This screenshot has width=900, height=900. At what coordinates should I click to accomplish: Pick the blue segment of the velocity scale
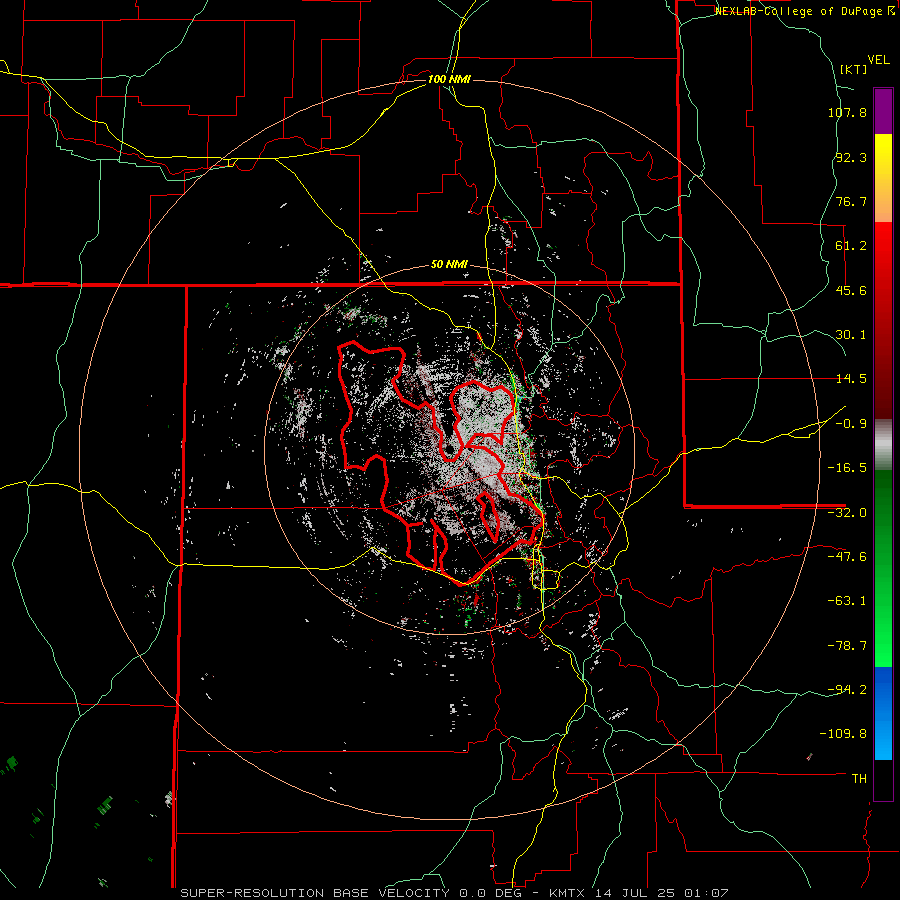(883, 713)
